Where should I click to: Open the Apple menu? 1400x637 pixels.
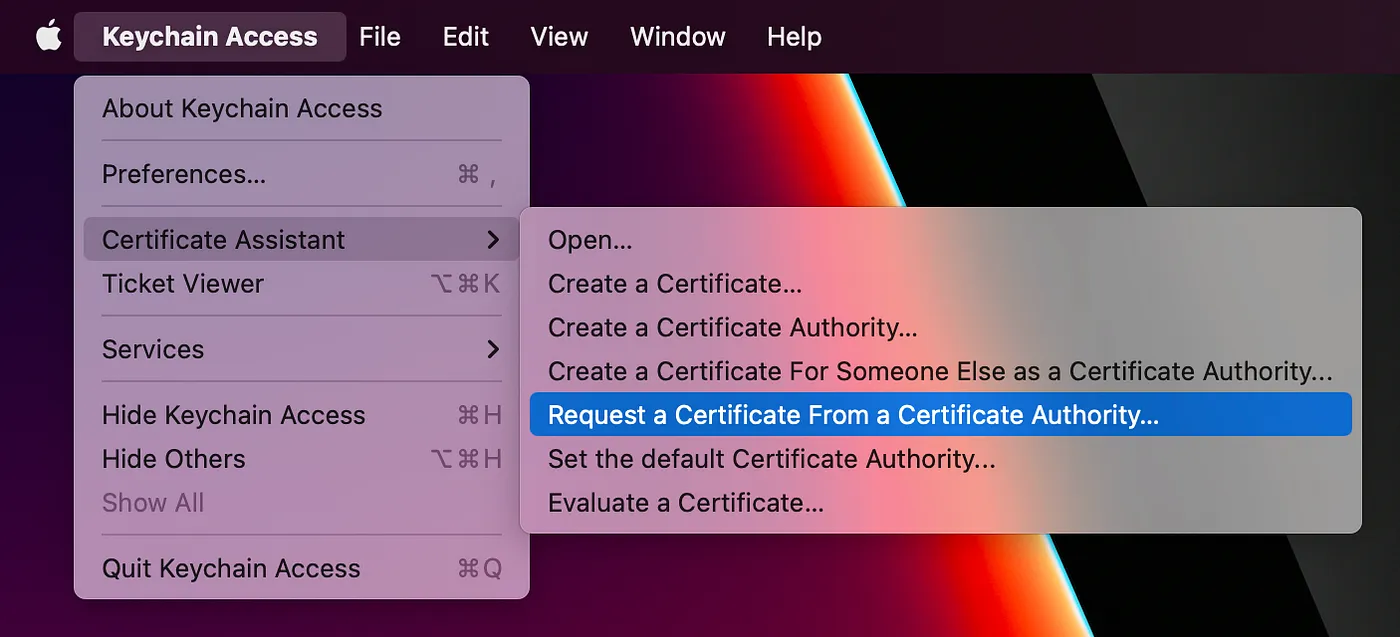48,36
